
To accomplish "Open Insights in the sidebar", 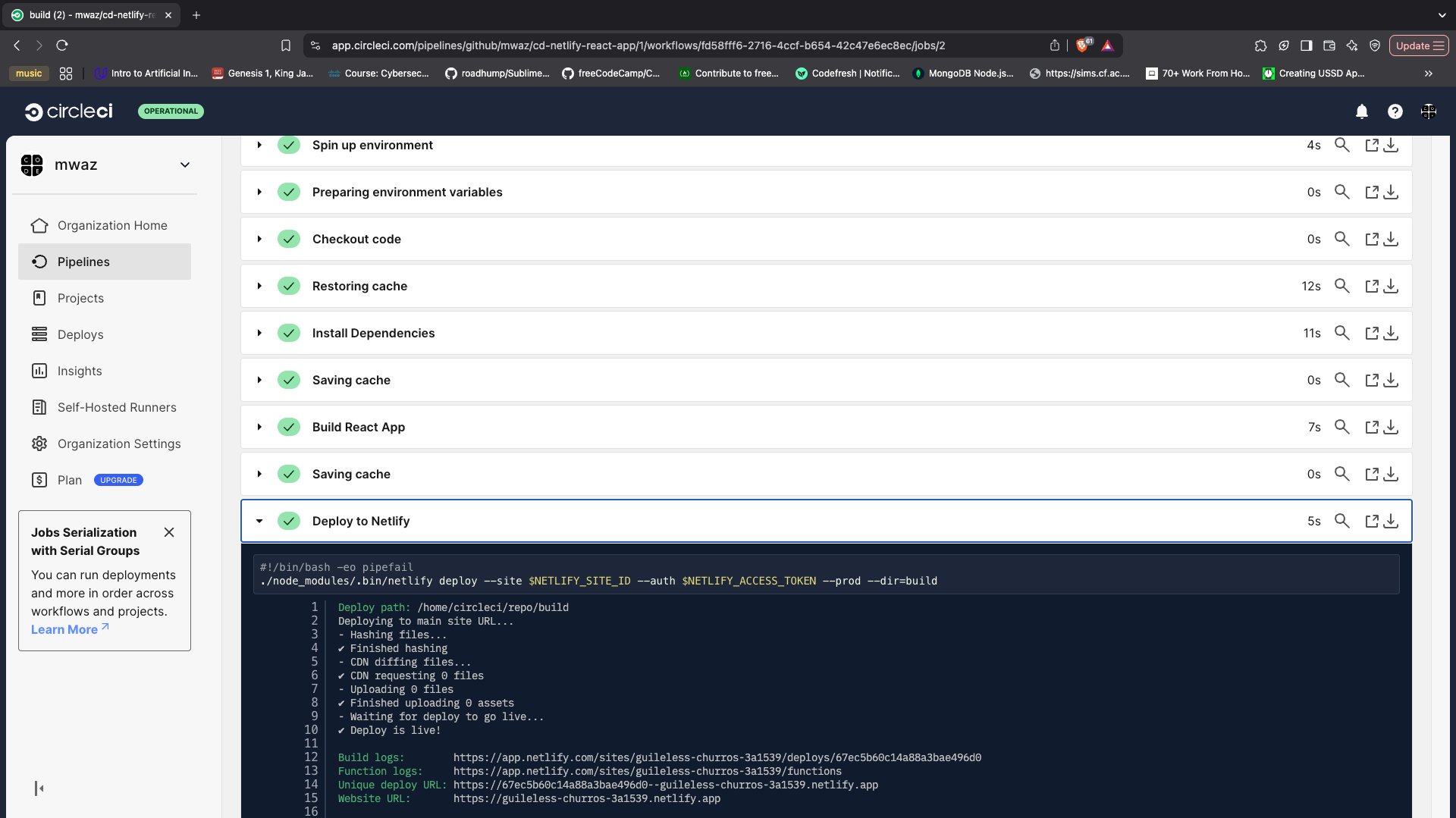I will (105, 371).
